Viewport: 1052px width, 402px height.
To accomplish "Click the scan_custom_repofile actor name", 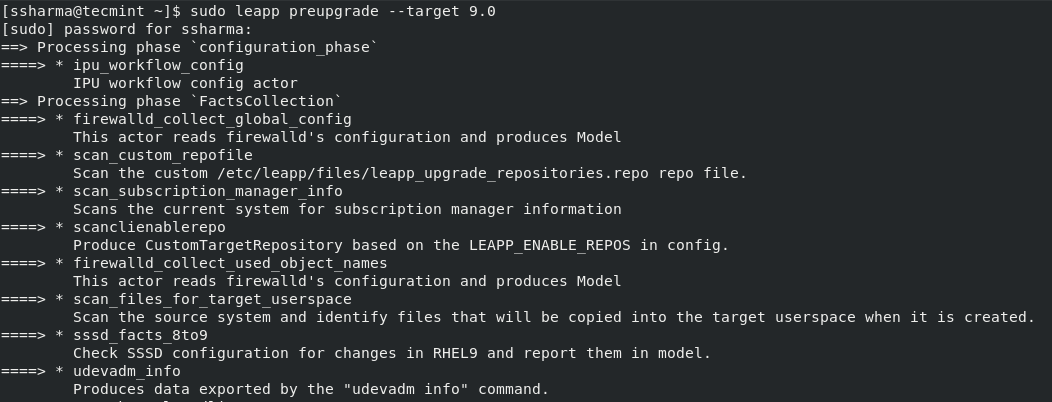I will [163, 155].
